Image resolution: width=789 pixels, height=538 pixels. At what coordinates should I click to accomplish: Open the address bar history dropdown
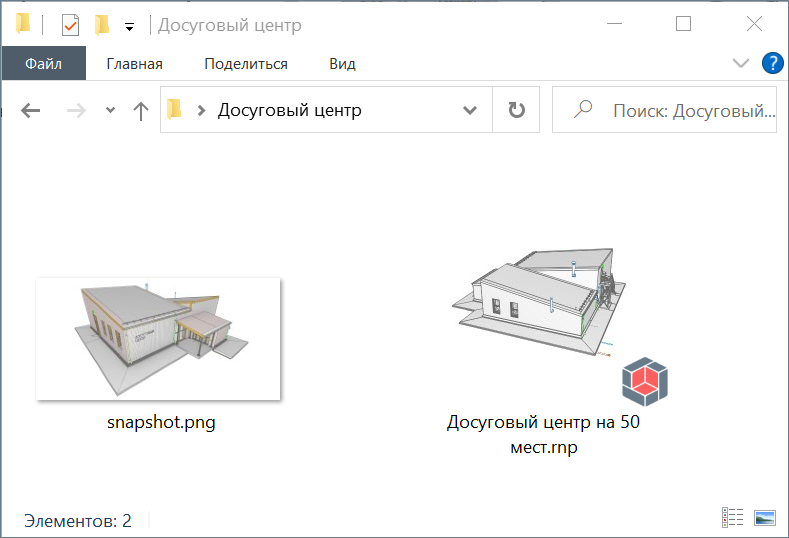(469, 110)
